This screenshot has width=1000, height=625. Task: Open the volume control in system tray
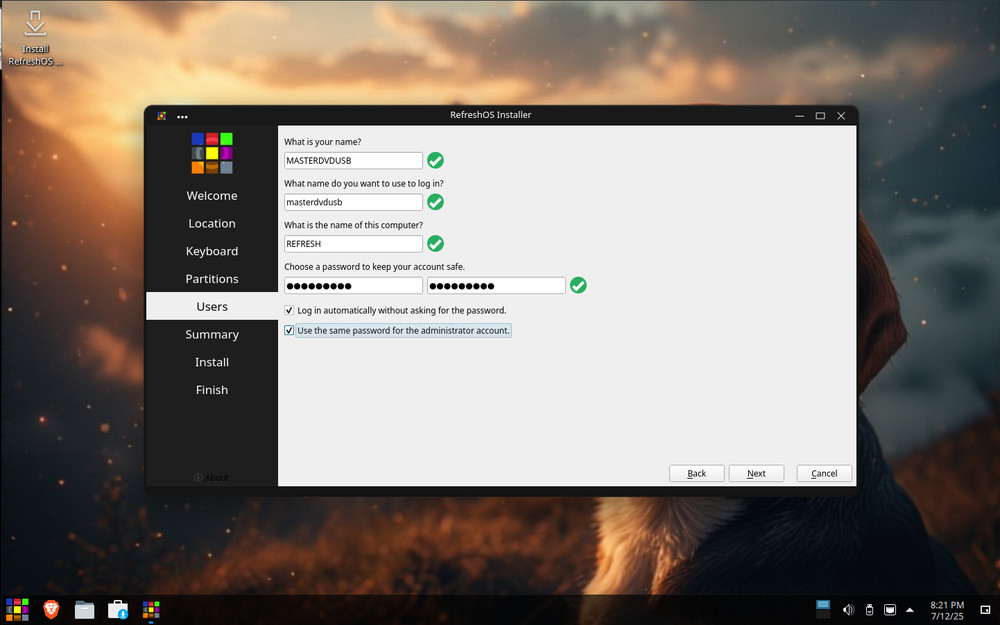click(x=848, y=610)
